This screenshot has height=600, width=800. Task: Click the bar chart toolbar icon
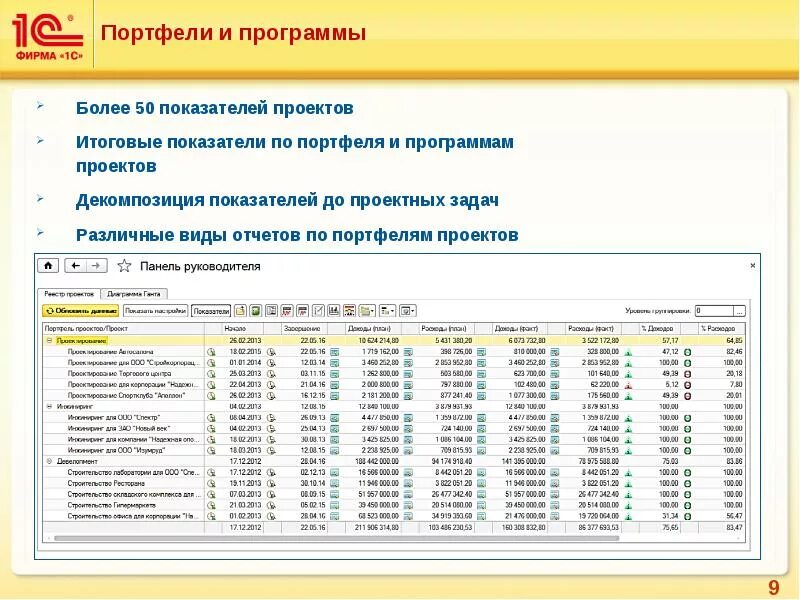click(334, 311)
